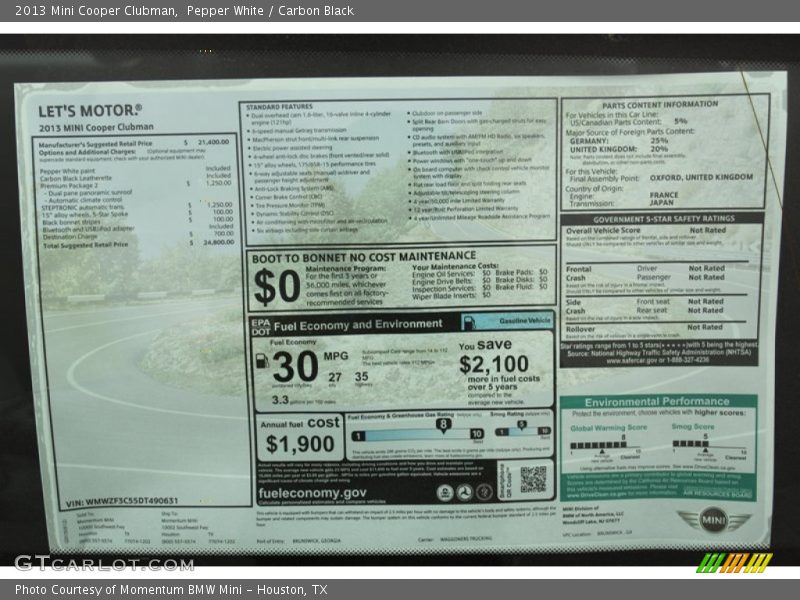Screen dimensions: 800x600
Task: Click "PARTS CONTENT INFORMATION" heading
Action: pos(660,105)
